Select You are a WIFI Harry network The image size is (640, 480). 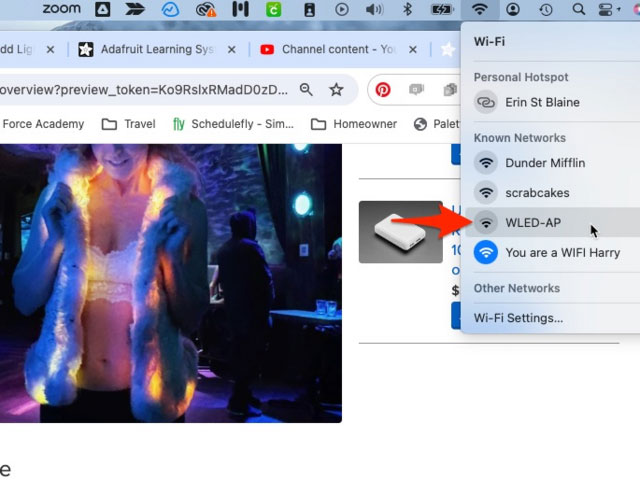(x=553, y=253)
